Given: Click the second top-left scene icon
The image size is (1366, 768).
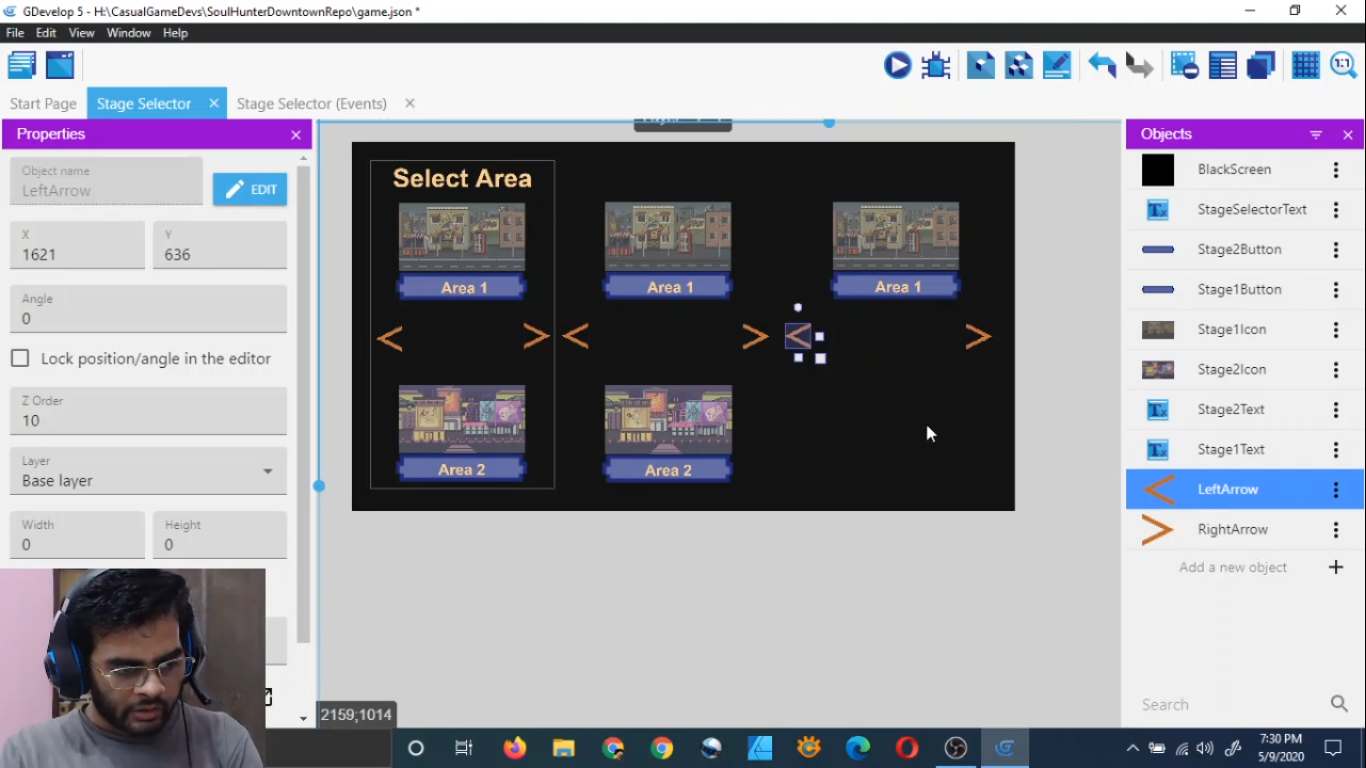Looking at the screenshot, I should point(60,65).
